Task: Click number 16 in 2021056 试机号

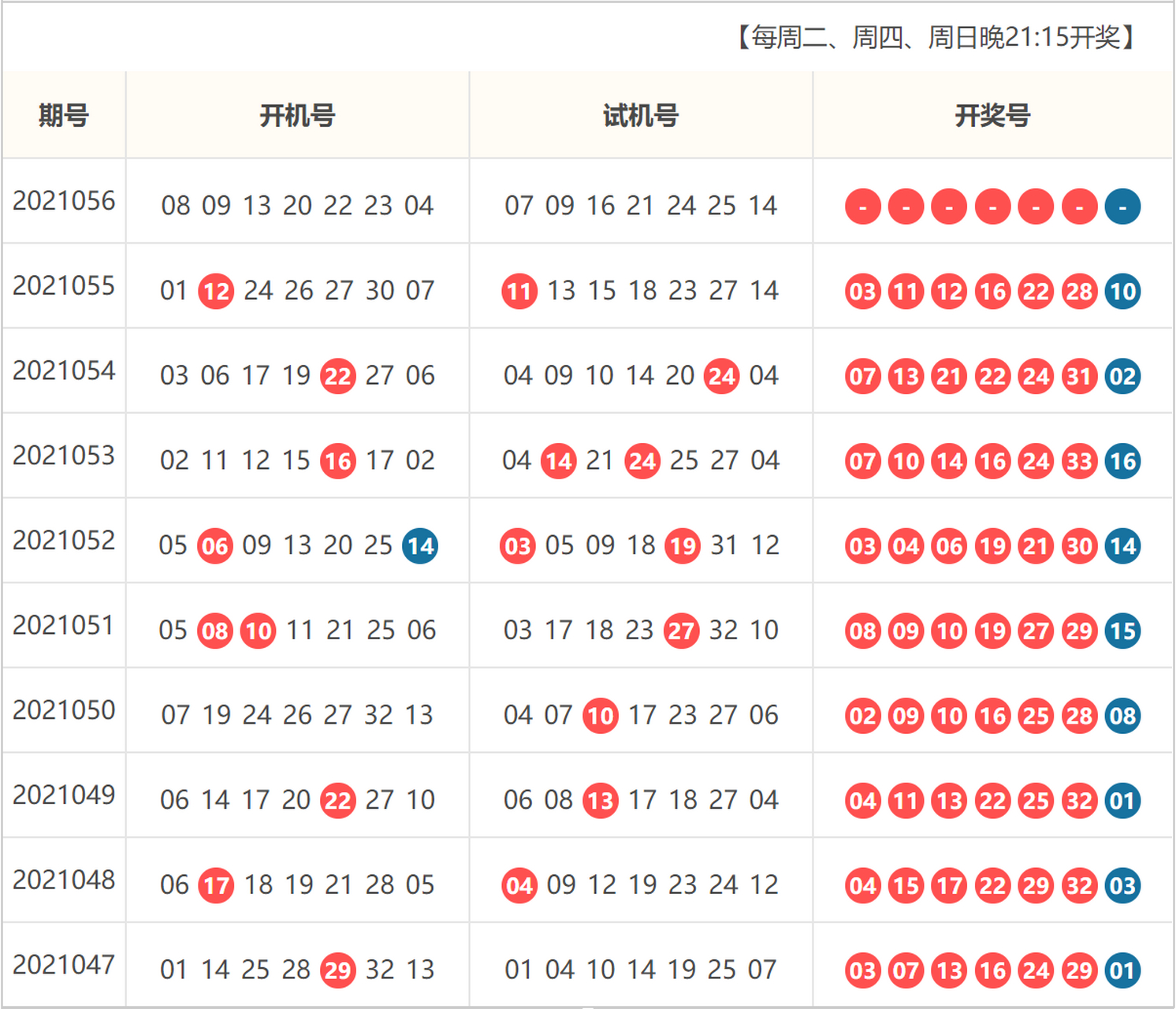Action: tap(601, 206)
